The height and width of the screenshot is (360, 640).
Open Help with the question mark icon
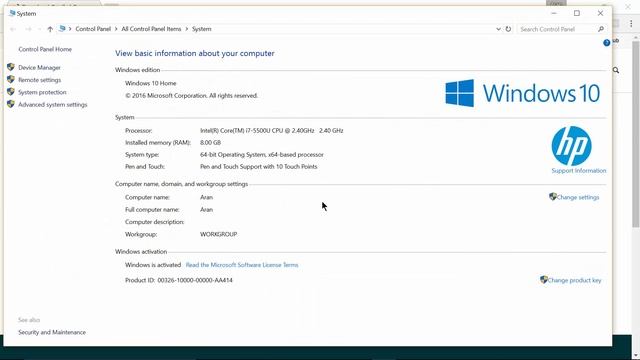(x=607, y=42)
